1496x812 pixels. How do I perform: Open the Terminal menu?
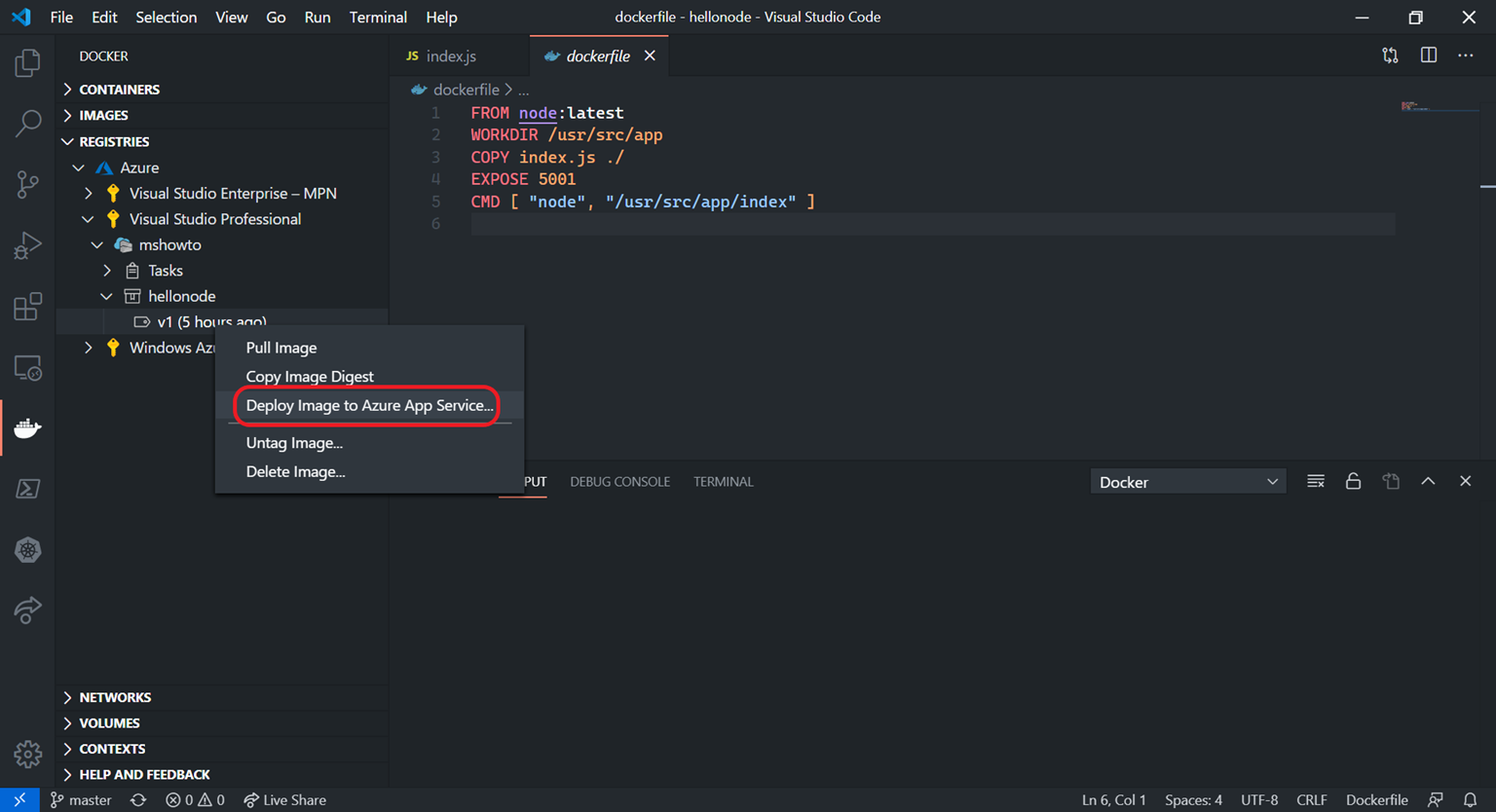point(378,17)
